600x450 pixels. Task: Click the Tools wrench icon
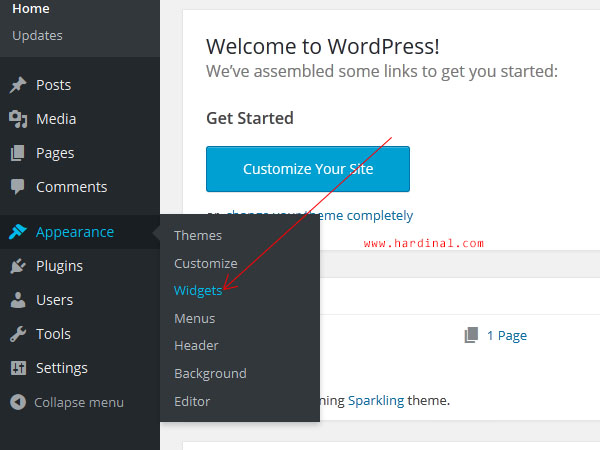18,334
